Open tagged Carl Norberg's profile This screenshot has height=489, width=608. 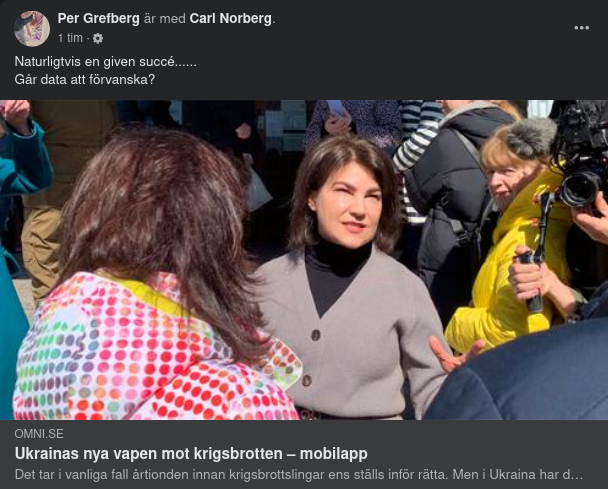[x=231, y=18]
